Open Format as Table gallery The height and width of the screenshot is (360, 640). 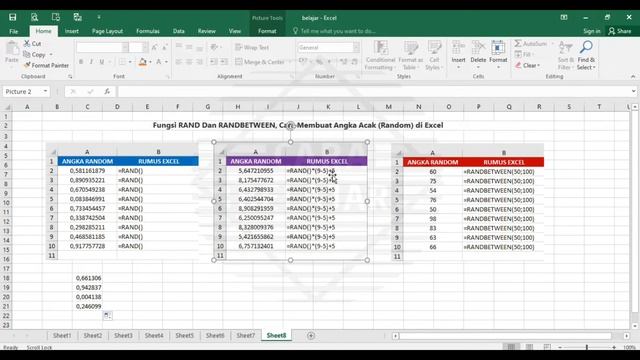click(411, 56)
